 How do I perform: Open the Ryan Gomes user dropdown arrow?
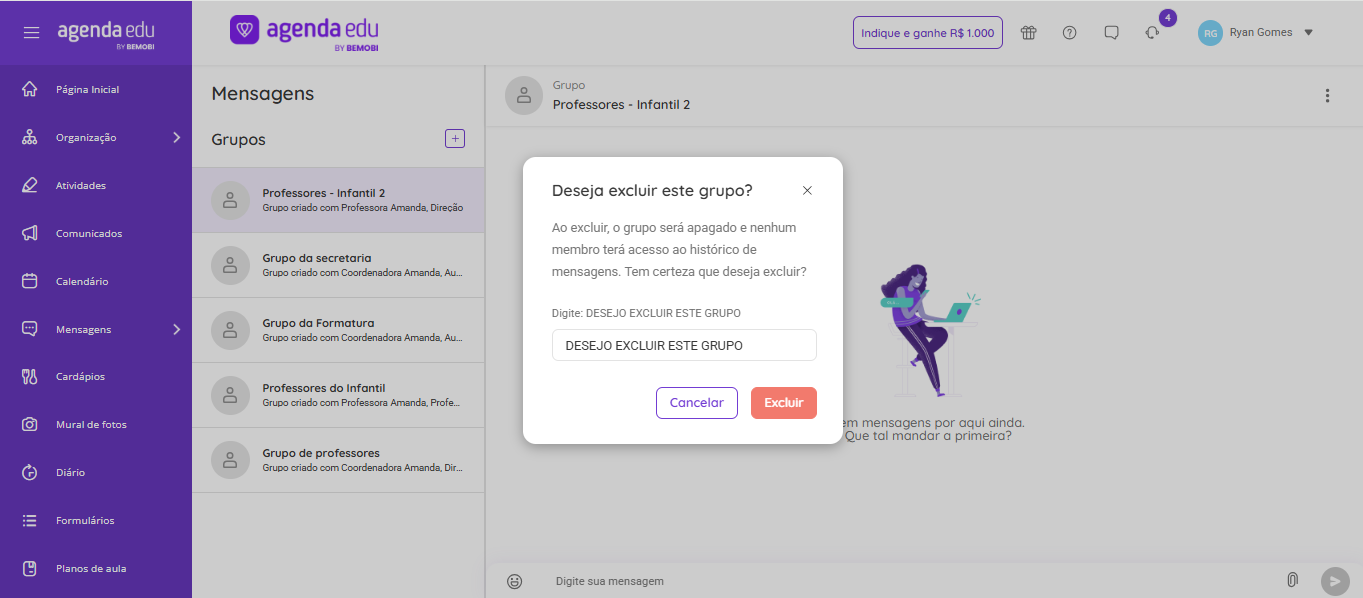(x=1308, y=33)
